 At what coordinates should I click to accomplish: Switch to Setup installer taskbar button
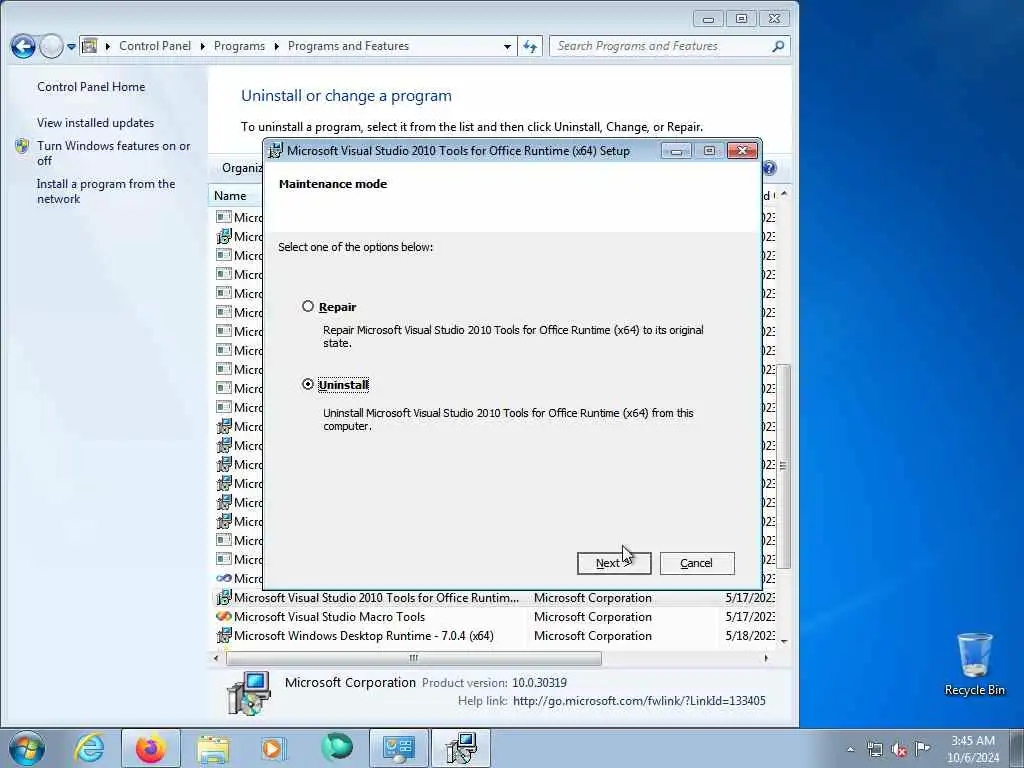[x=461, y=748]
